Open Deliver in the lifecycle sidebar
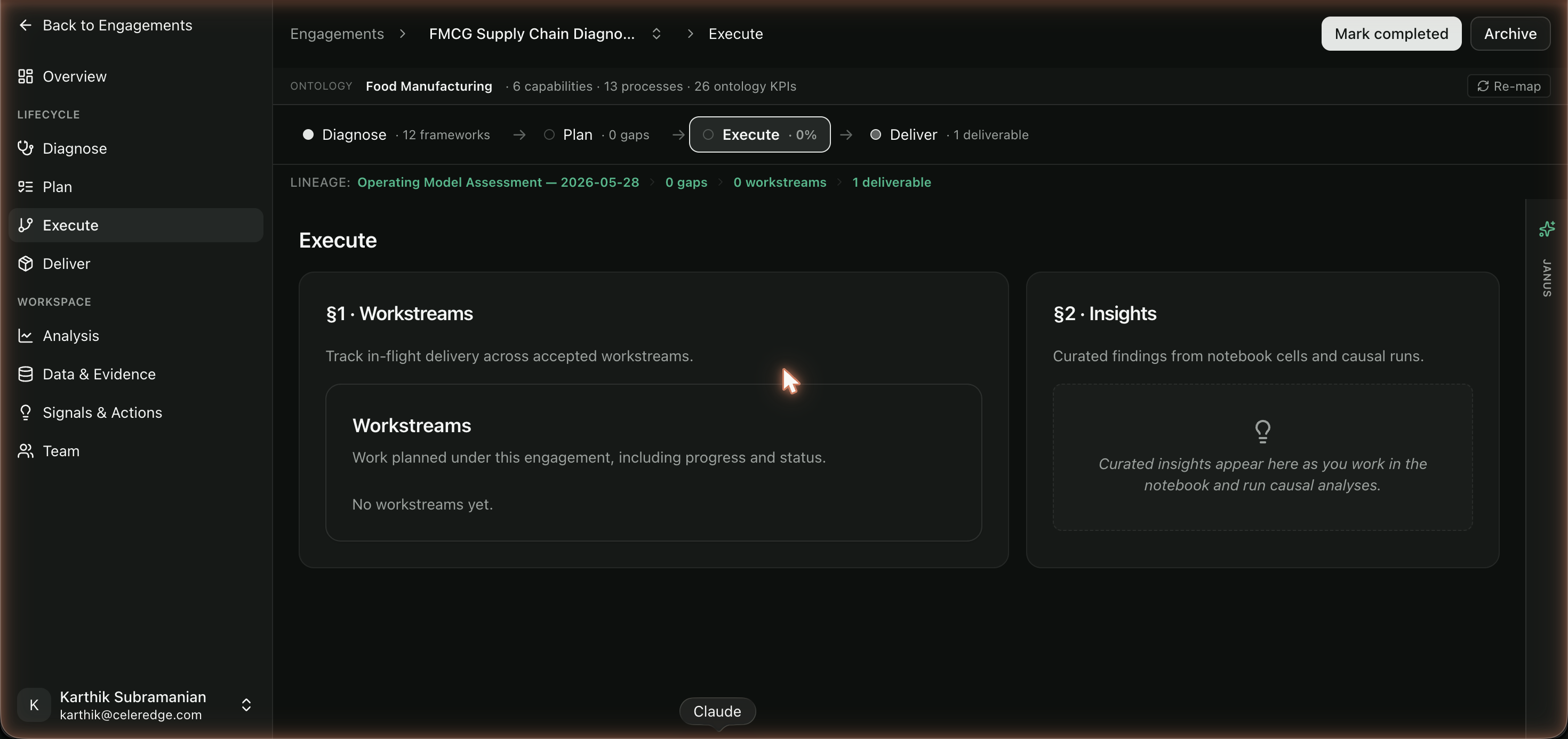Viewport: 1568px width, 739px height. tap(136, 263)
